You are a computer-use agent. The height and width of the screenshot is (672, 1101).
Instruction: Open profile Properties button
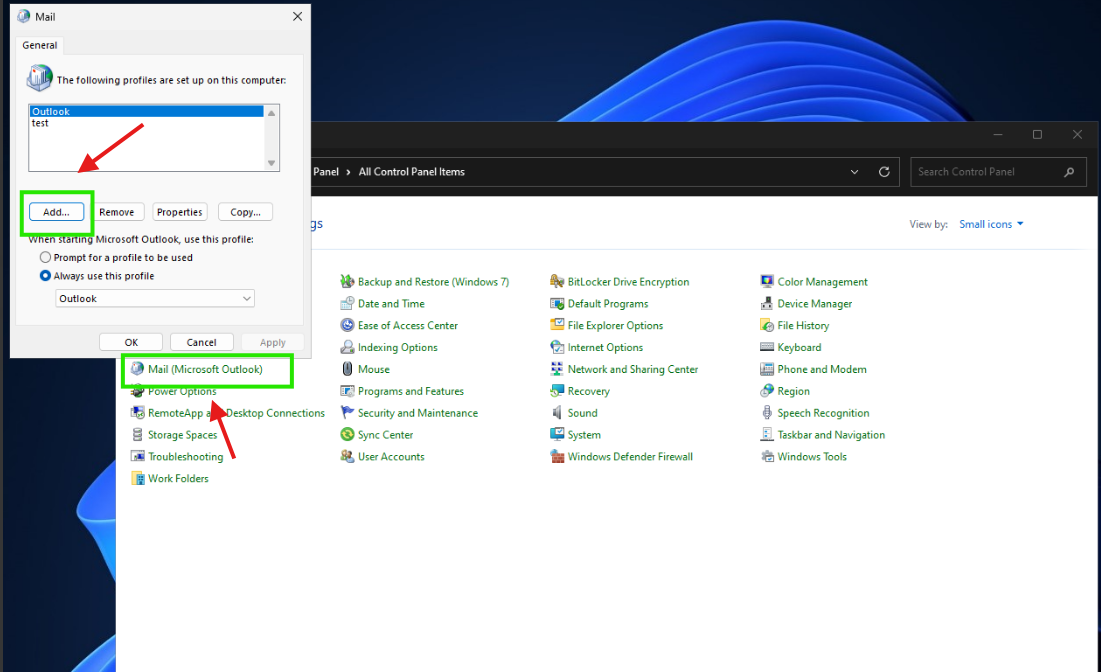coord(180,212)
